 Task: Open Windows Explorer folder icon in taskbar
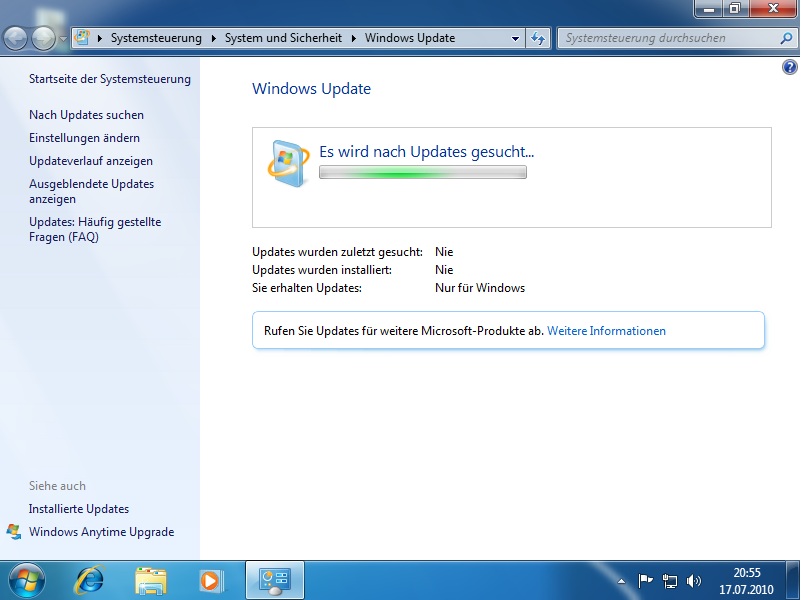(x=151, y=580)
